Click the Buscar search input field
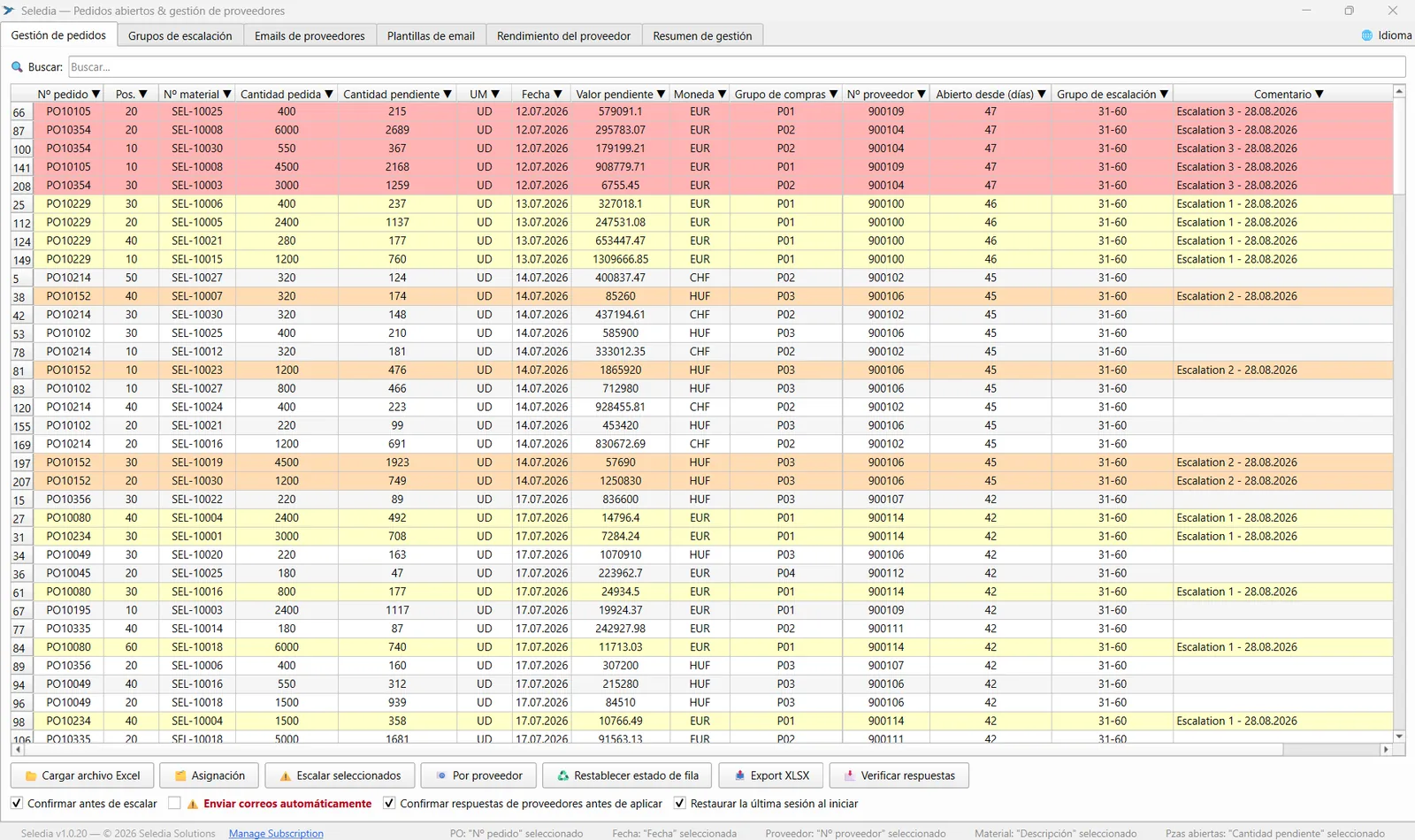 (x=737, y=67)
